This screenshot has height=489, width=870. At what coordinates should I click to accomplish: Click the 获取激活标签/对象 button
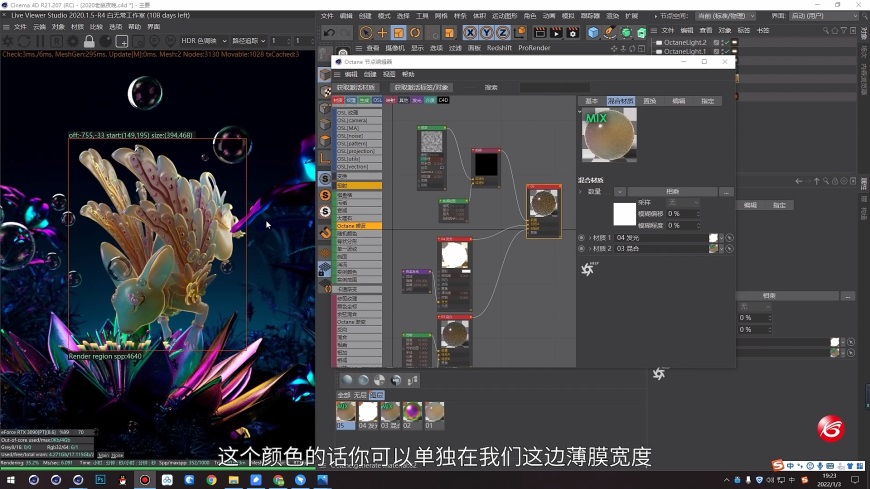pos(421,87)
